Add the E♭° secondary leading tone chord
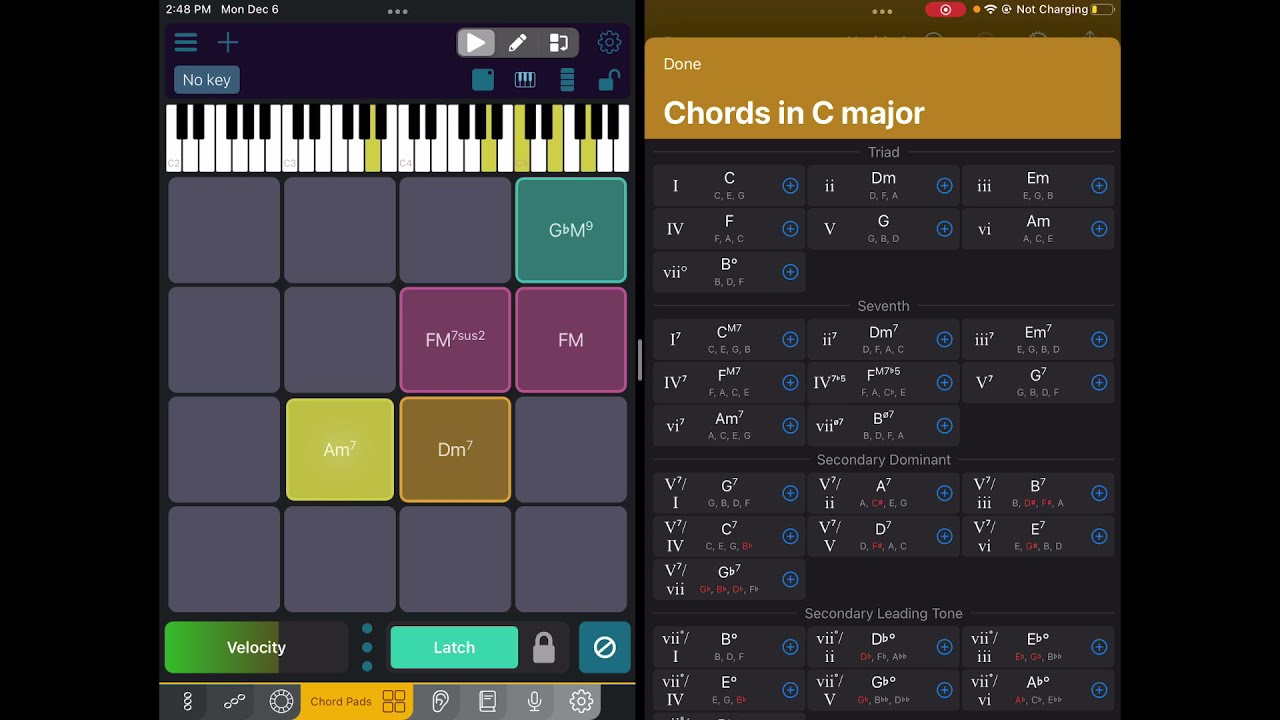 click(1099, 647)
